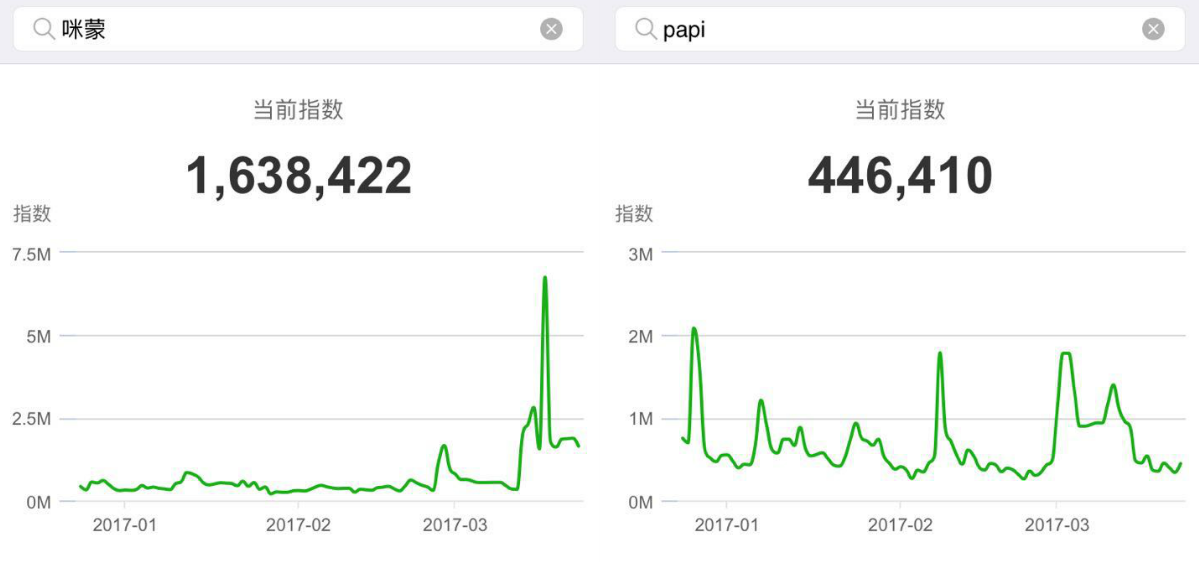
Task: Click 当前指数 heading above 446,410
Action: 900,110
